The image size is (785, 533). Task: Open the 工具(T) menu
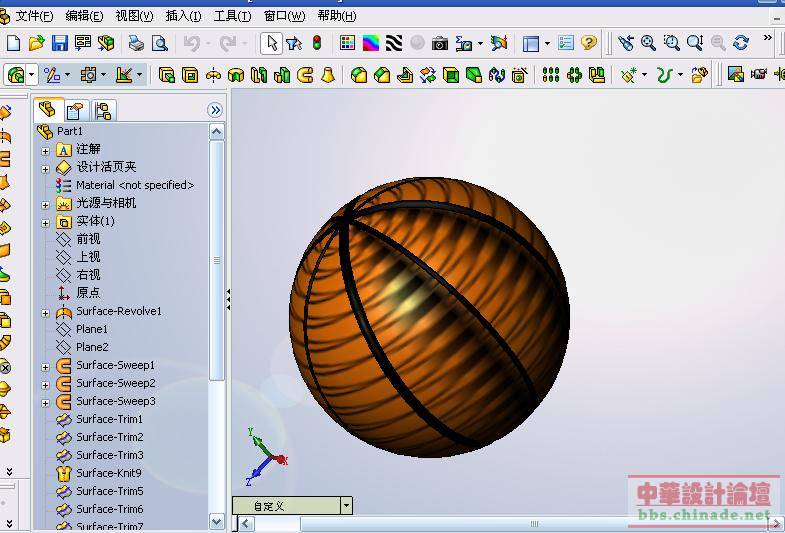tap(232, 16)
